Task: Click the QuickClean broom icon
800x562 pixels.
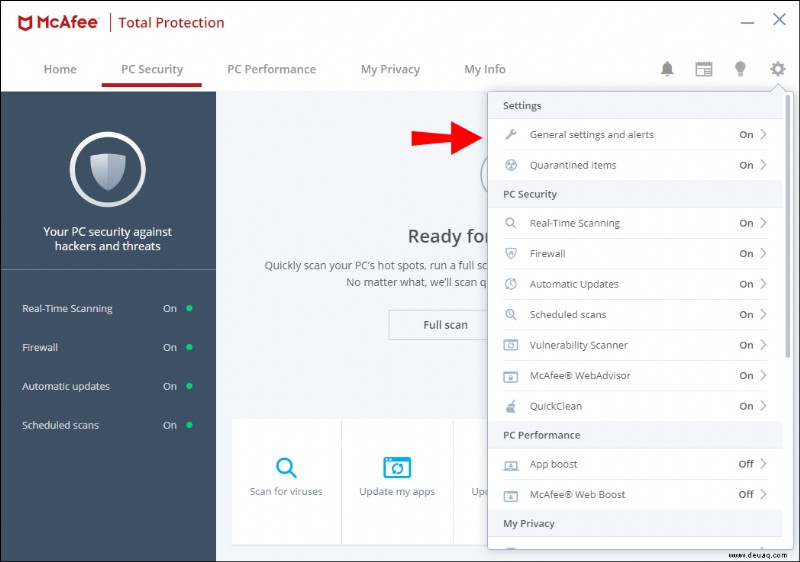Action: (x=511, y=406)
